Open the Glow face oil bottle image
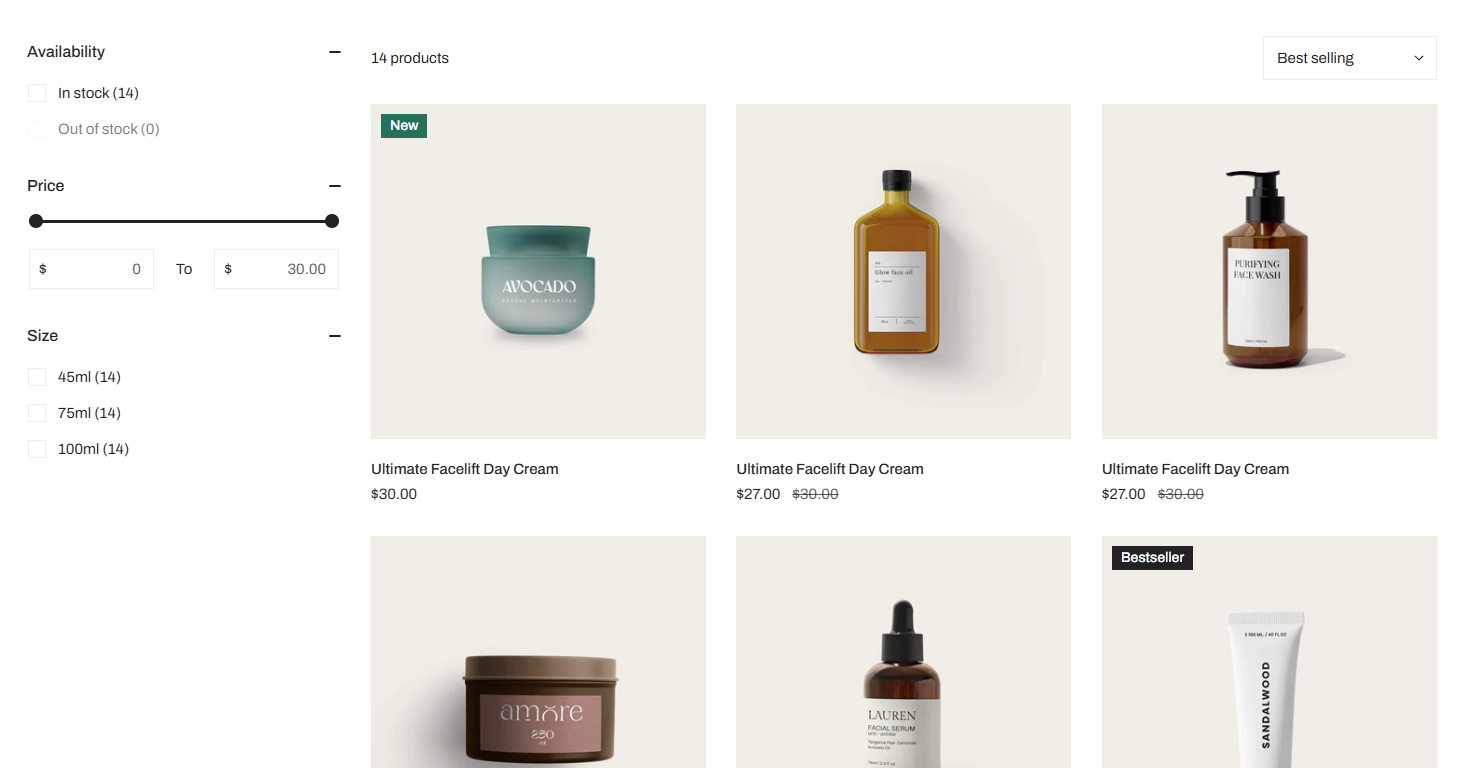This screenshot has height=768, width=1467. [903, 271]
